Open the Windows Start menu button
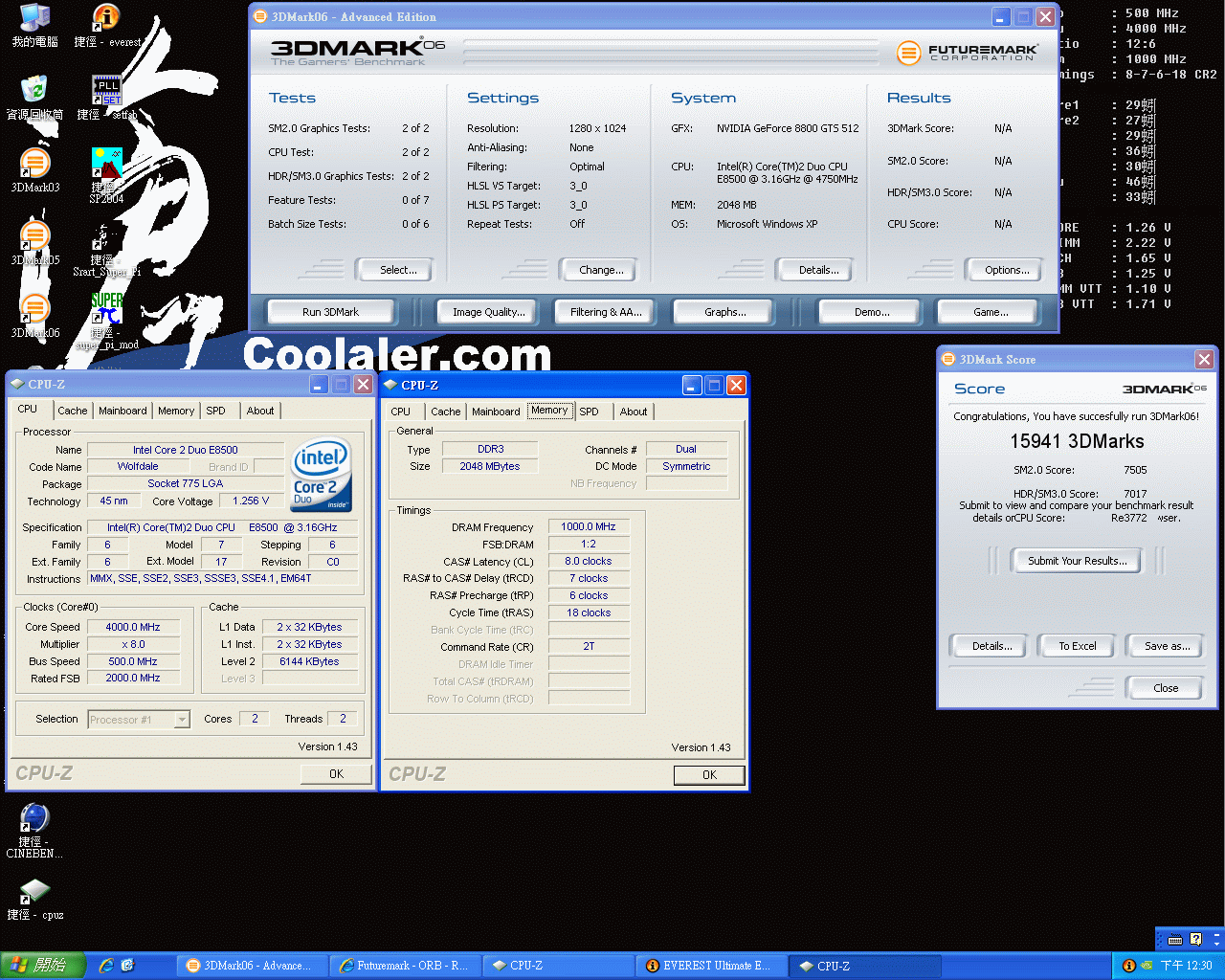Screen dimensions: 1225x980 43,966
